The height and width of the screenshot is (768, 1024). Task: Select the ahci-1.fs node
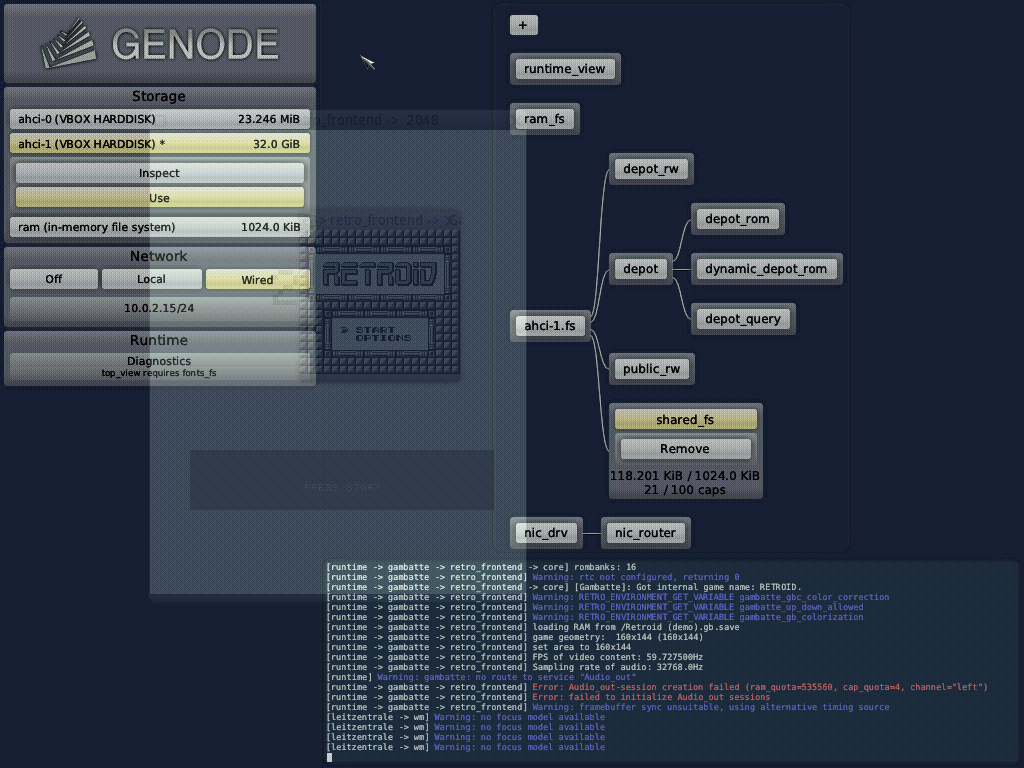pos(549,325)
